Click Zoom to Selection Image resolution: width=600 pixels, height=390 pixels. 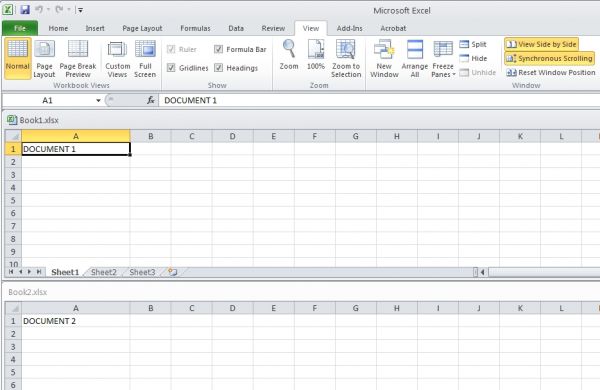click(x=346, y=58)
